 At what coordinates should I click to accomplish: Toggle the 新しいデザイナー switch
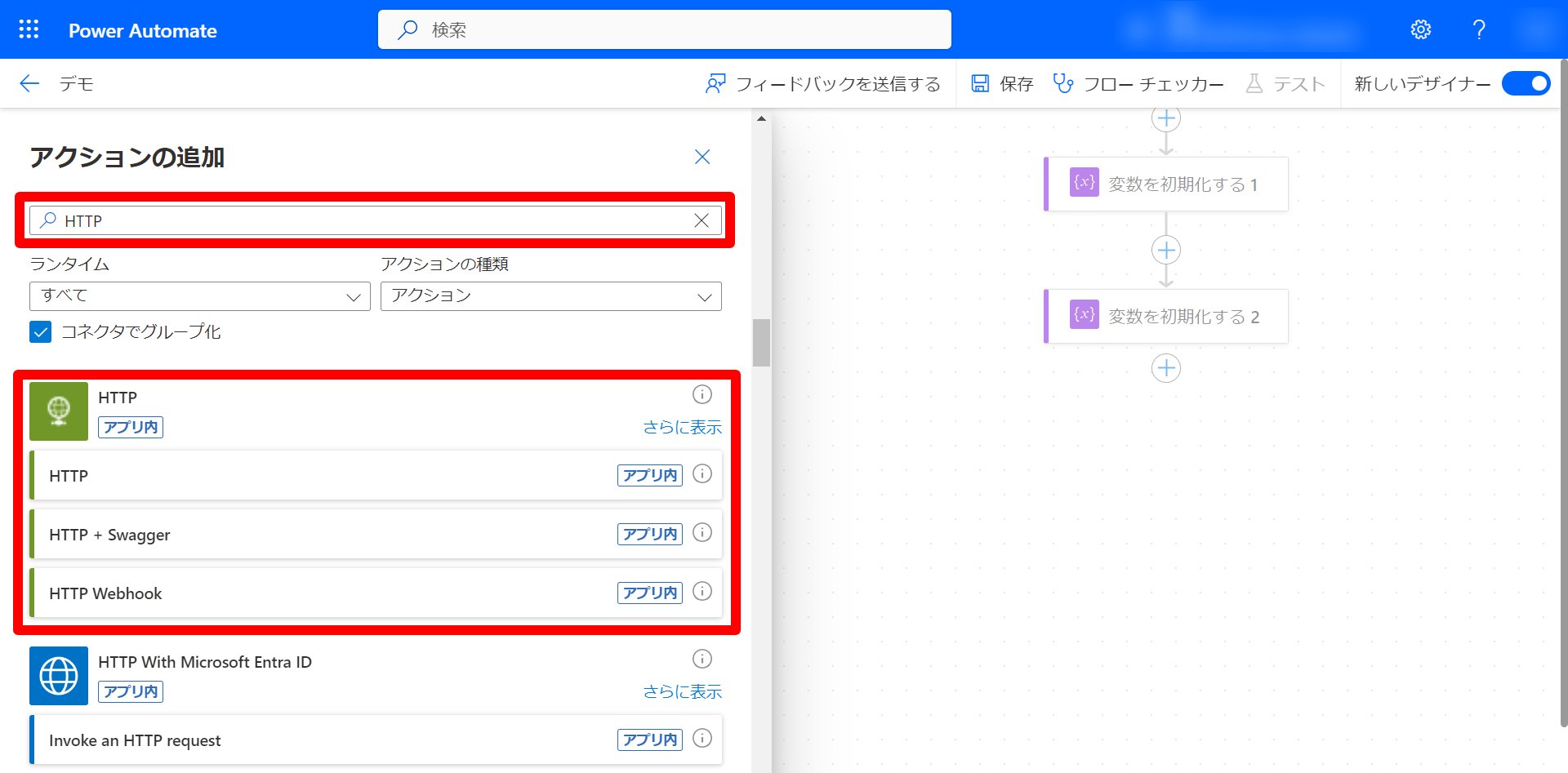click(x=1526, y=83)
